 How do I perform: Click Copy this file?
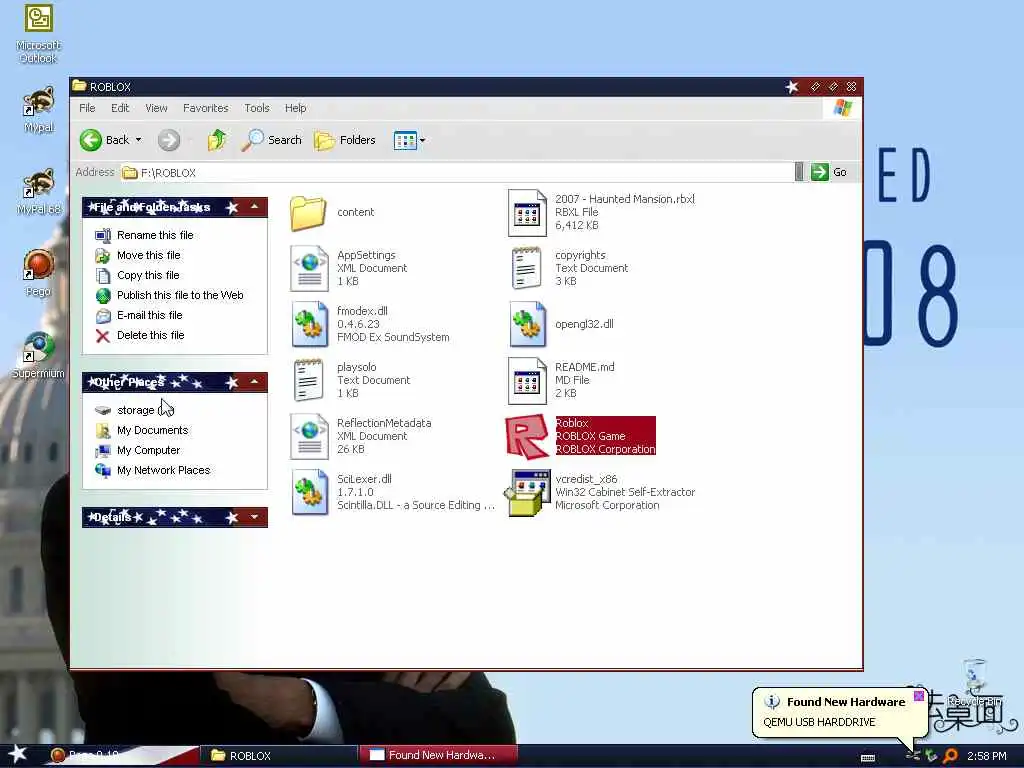tap(137, 276)
